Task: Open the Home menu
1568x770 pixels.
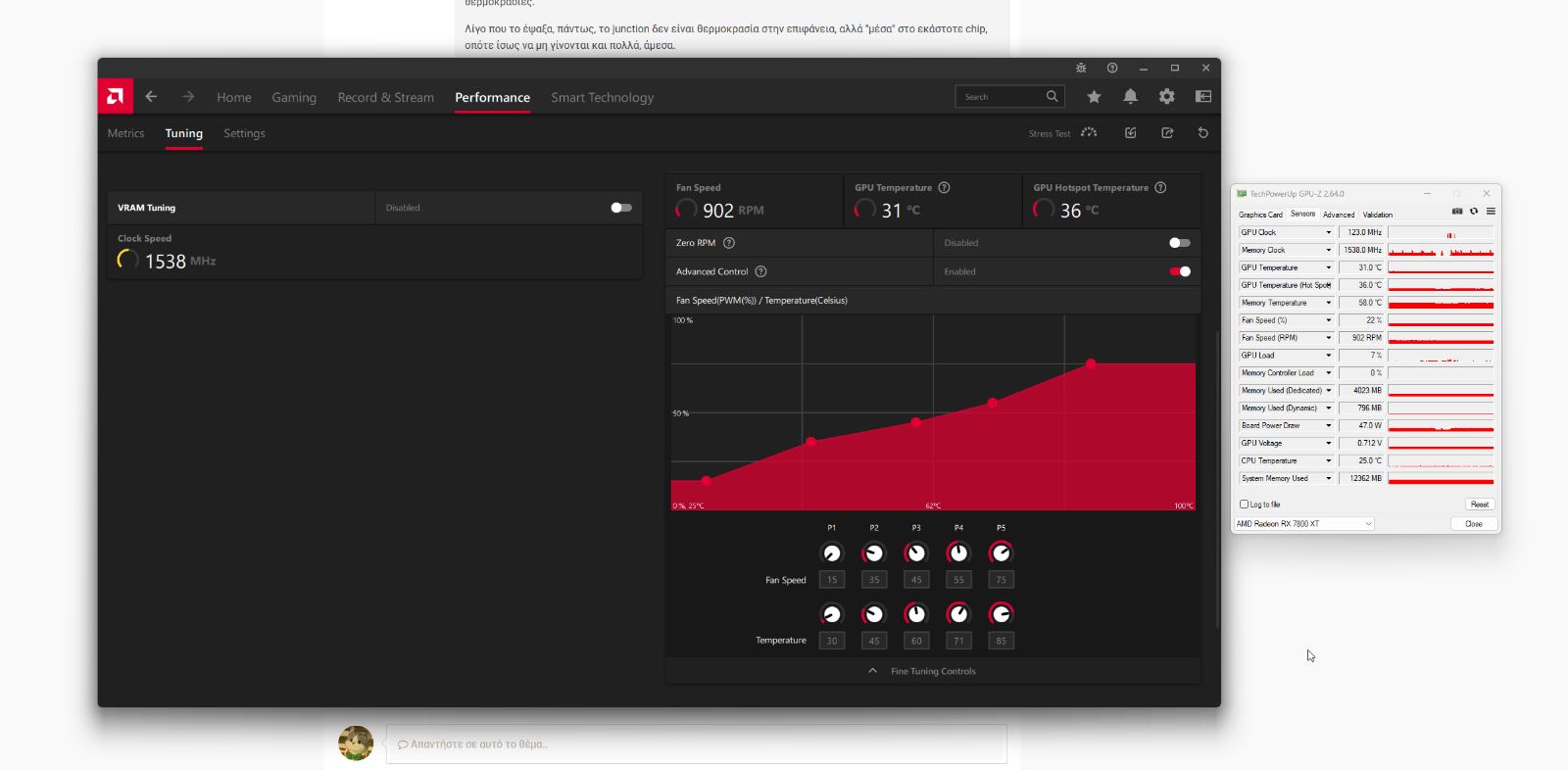Action: [234, 97]
